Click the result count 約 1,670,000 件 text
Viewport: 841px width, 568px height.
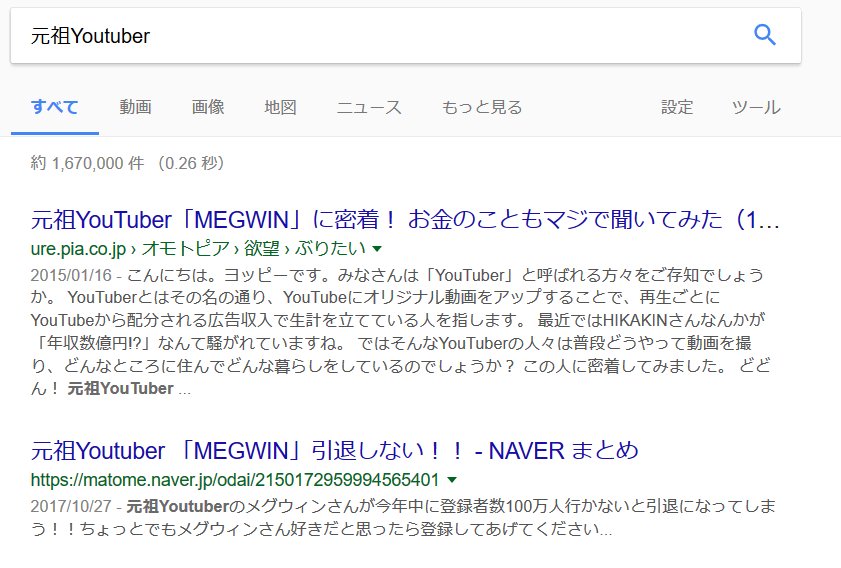[x=87, y=163]
